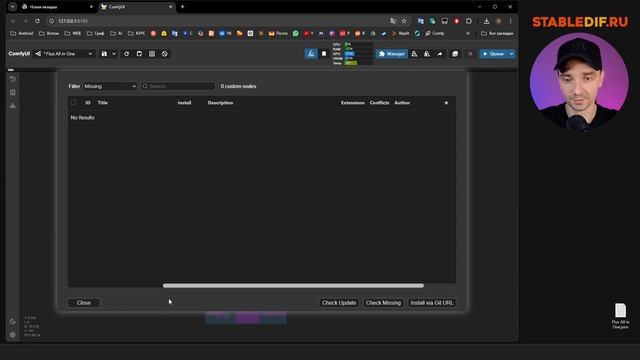
Task: Click the Check Update button
Action: [339, 303]
